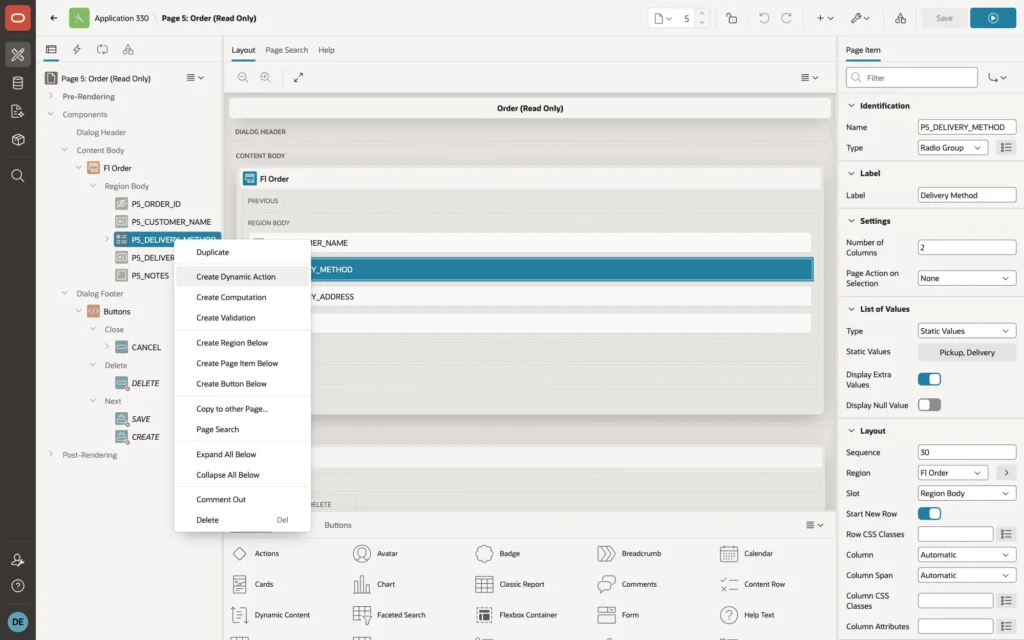Switch to Page Shared Components tab icon

[x=128, y=50]
